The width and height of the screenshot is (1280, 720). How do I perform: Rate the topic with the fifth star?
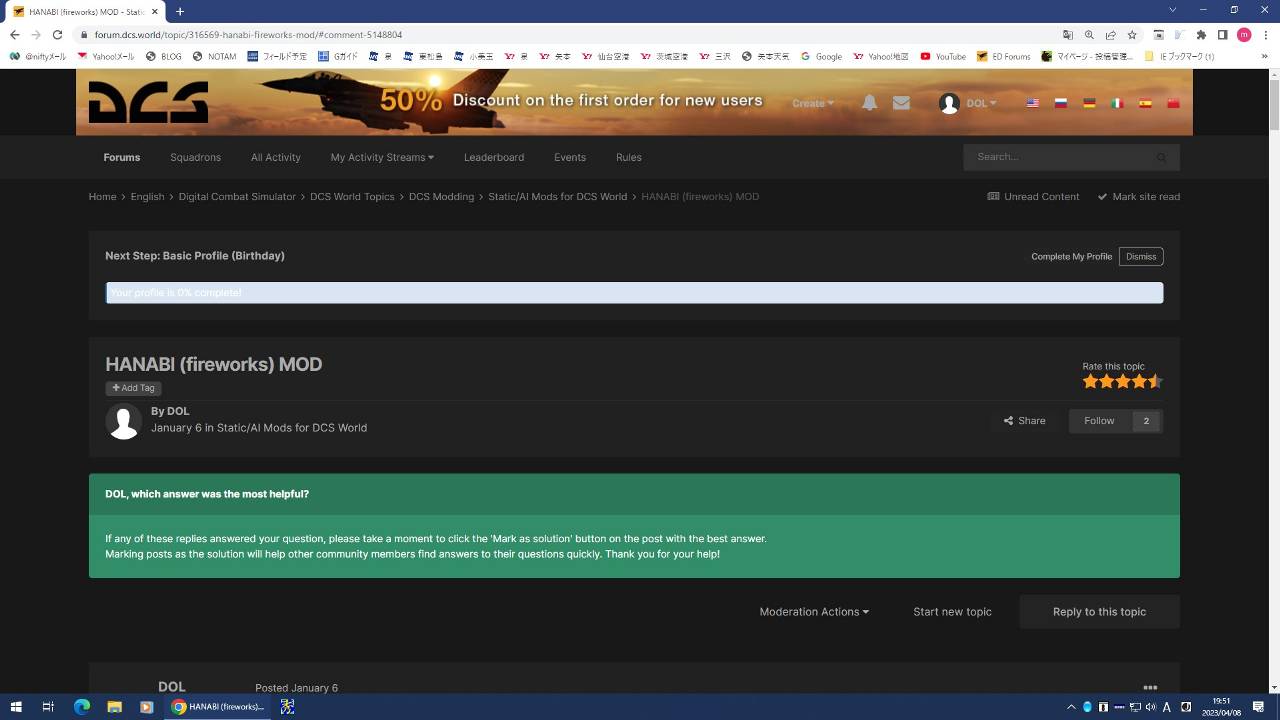click(x=1155, y=381)
